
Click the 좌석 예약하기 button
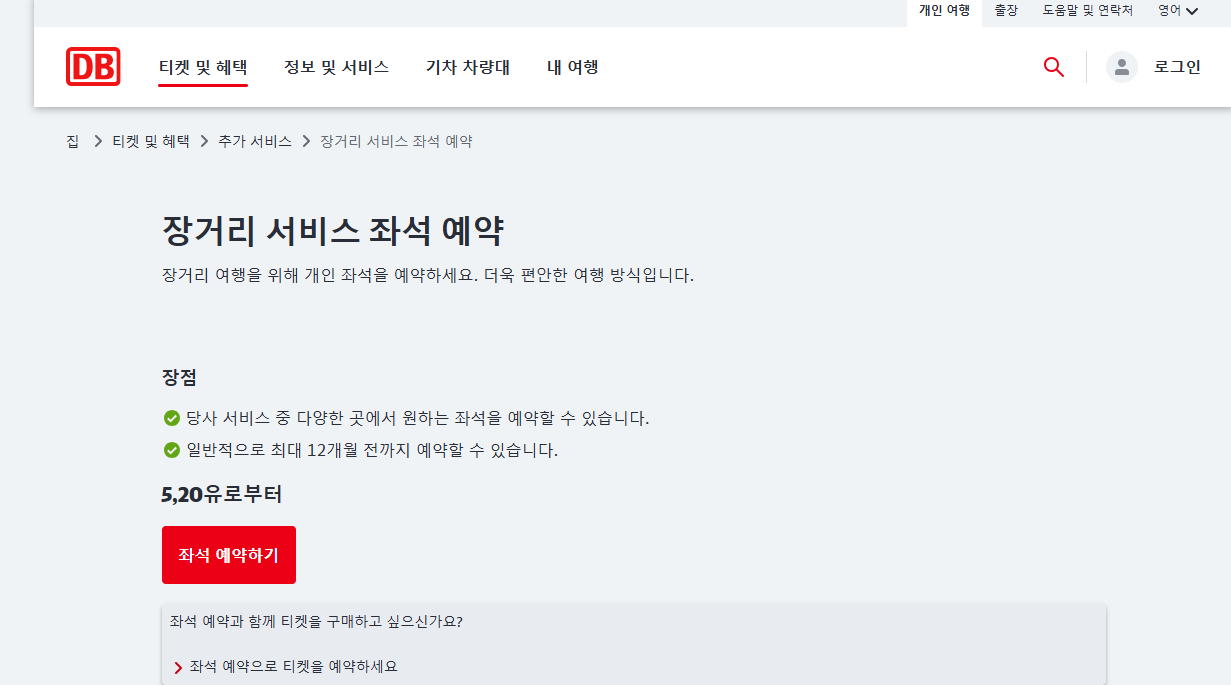229,555
